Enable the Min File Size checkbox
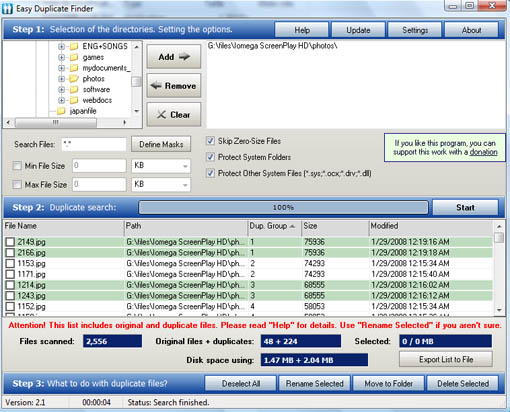Viewport: 510px width, 412px height. 17,166
